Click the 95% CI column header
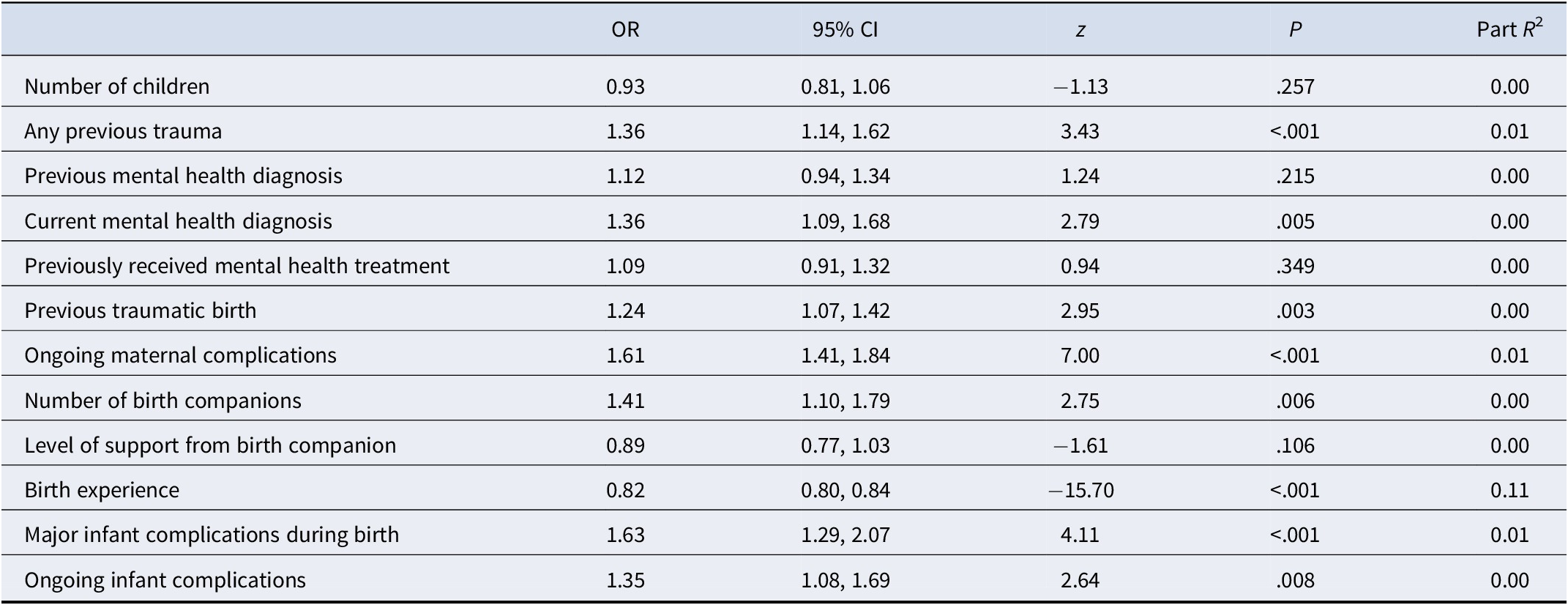 click(845, 29)
